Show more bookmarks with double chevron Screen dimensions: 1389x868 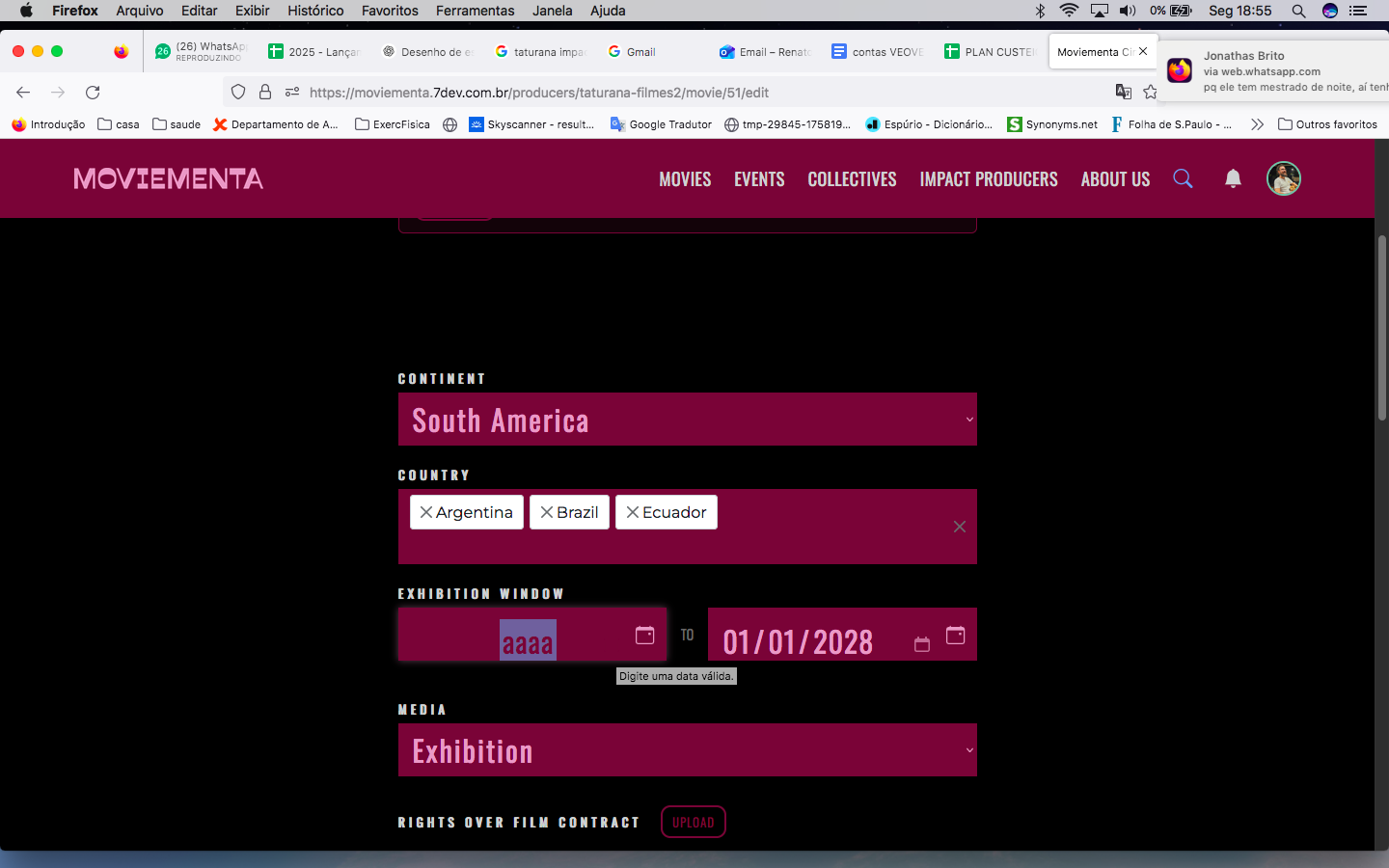[1257, 124]
